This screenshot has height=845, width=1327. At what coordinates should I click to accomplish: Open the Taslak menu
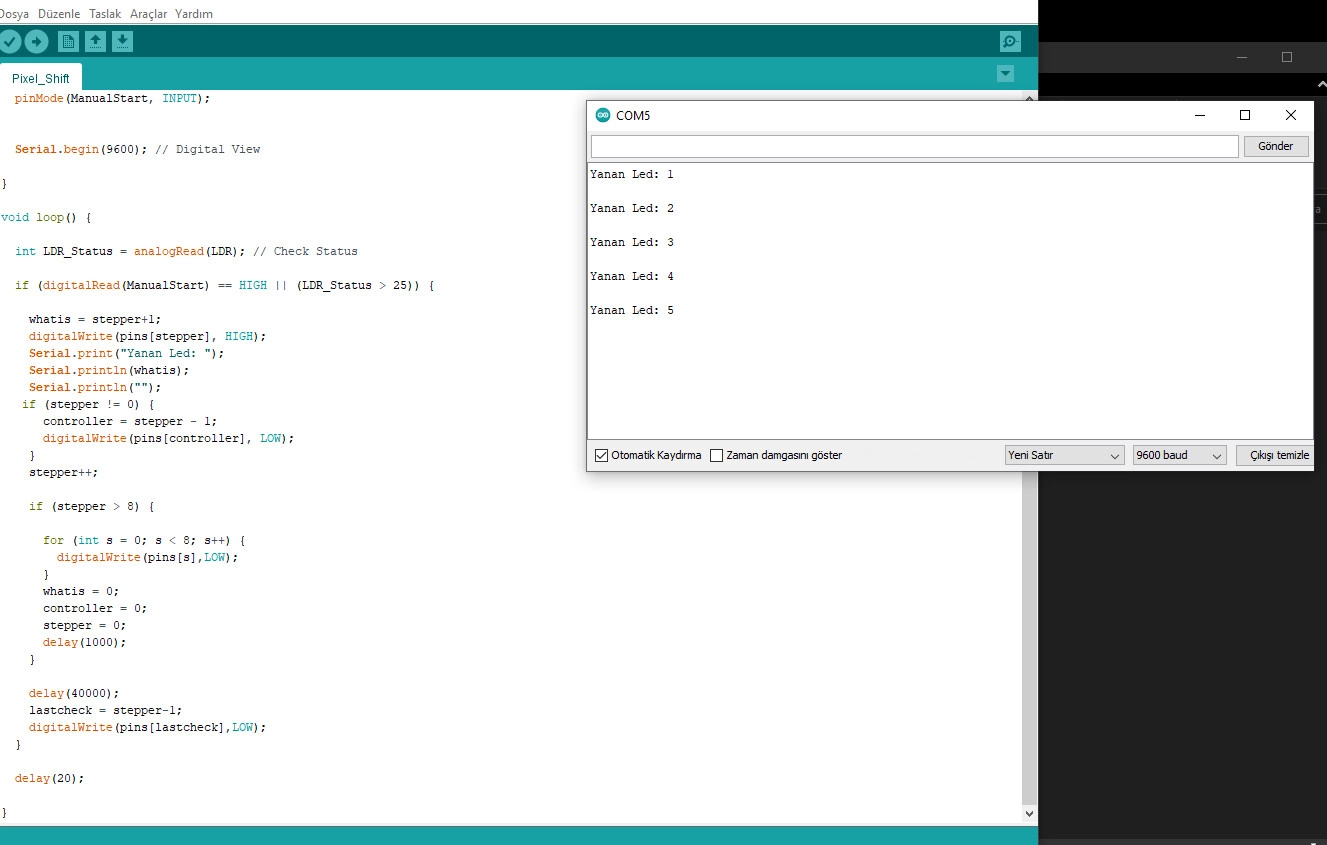click(x=105, y=14)
